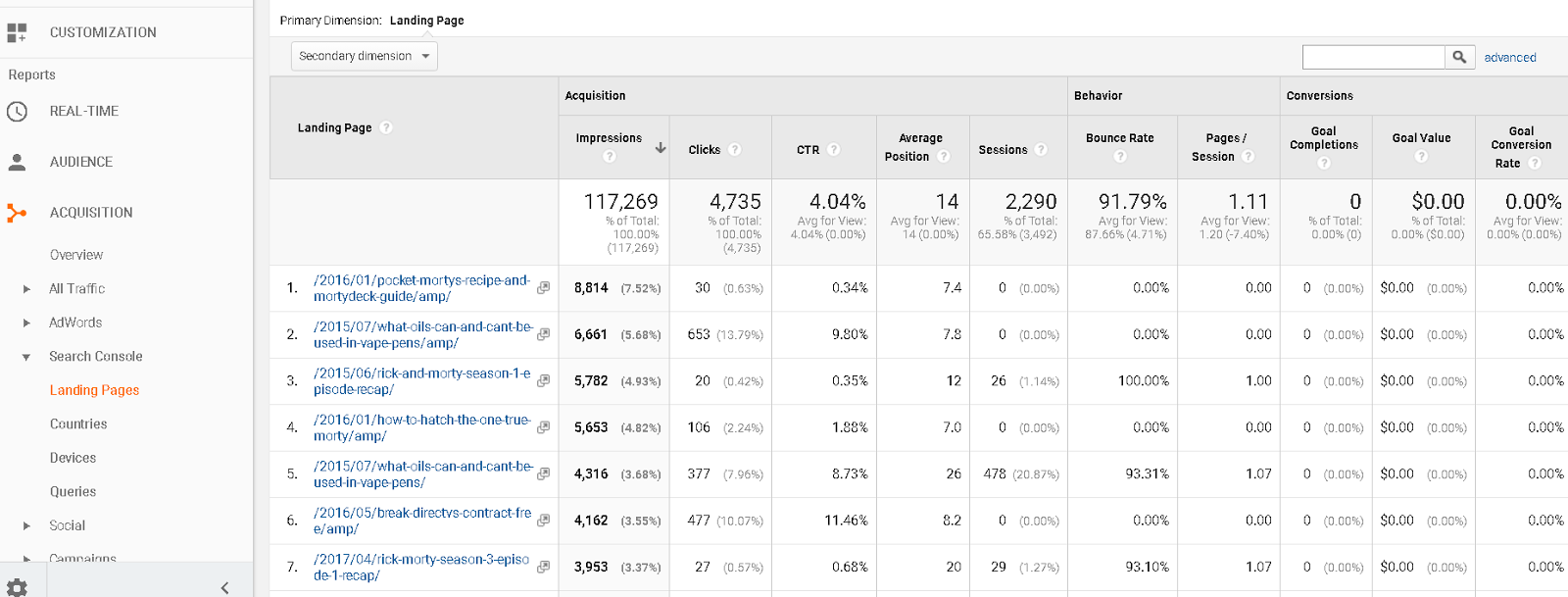The height and width of the screenshot is (597, 1568).
Task: Click help icon under Goal Value
Action: tap(1422, 156)
